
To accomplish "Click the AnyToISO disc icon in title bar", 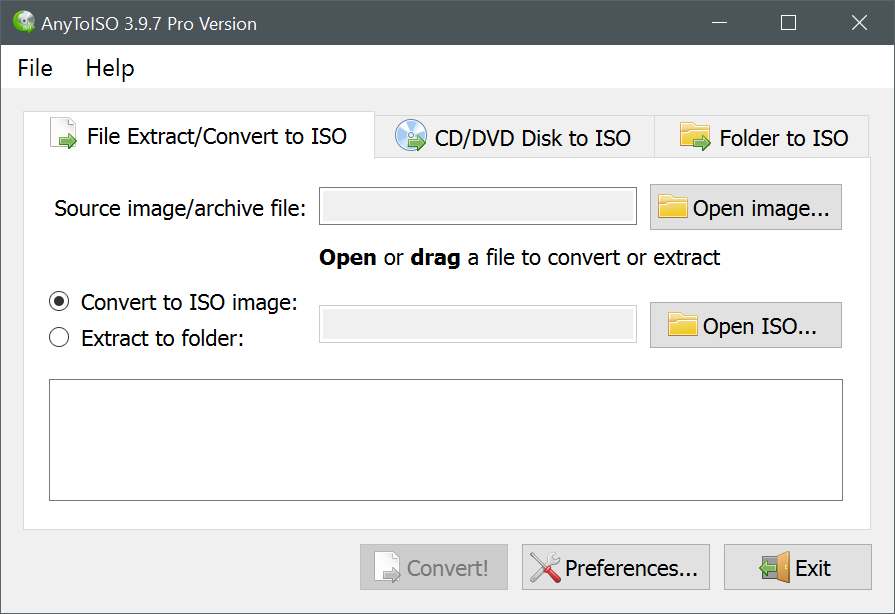I will [x=23, y=22].
